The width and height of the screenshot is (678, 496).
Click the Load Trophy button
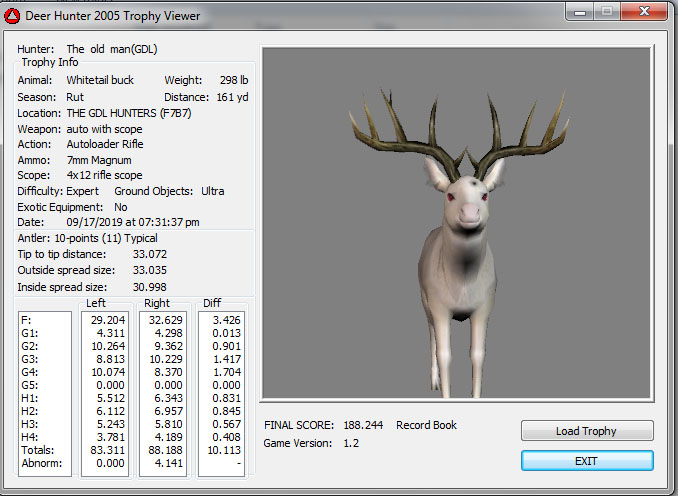(586, 431)
